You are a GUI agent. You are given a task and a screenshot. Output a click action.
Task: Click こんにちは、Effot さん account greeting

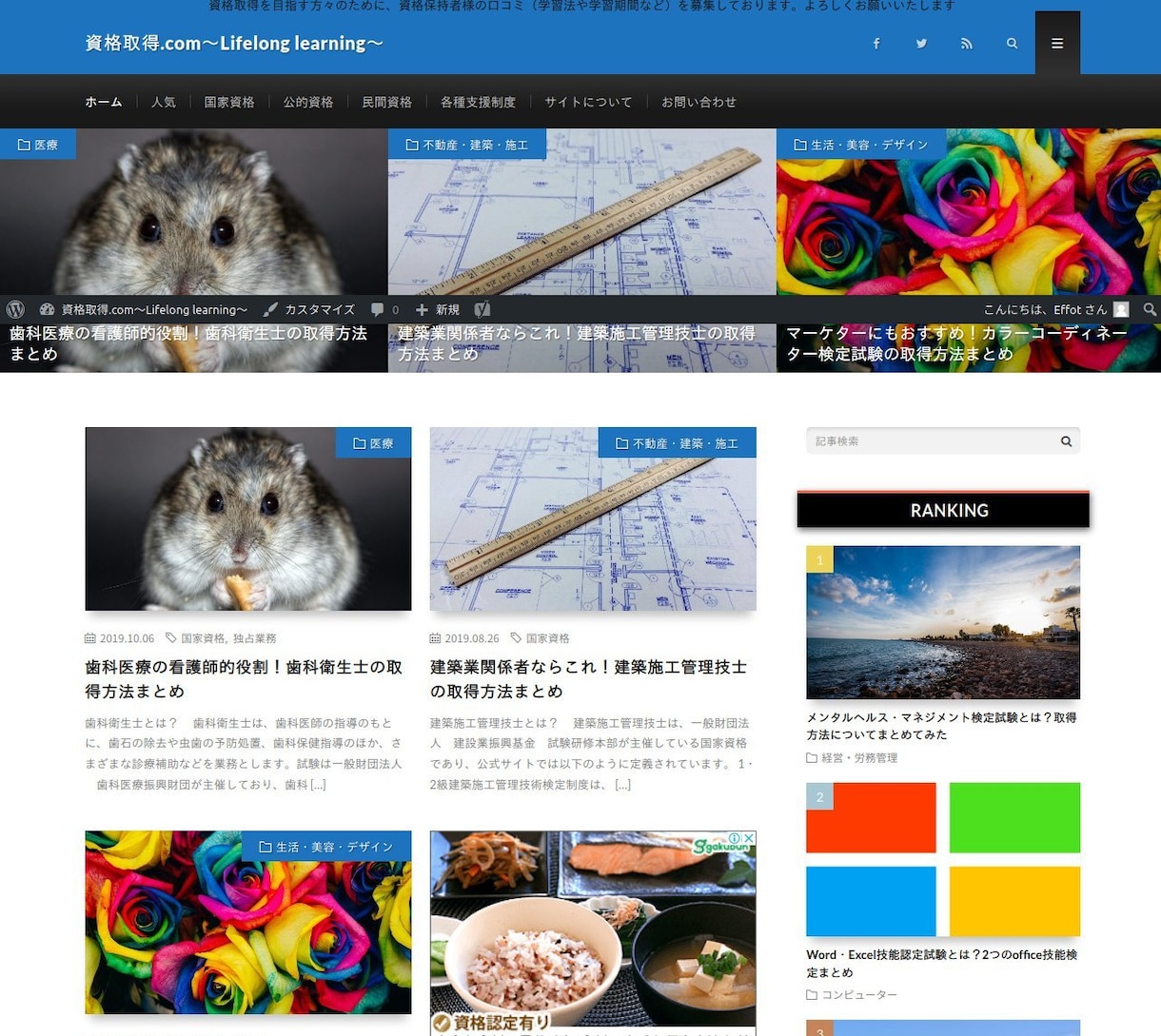pyautogui.click(x=1045, y=309)
